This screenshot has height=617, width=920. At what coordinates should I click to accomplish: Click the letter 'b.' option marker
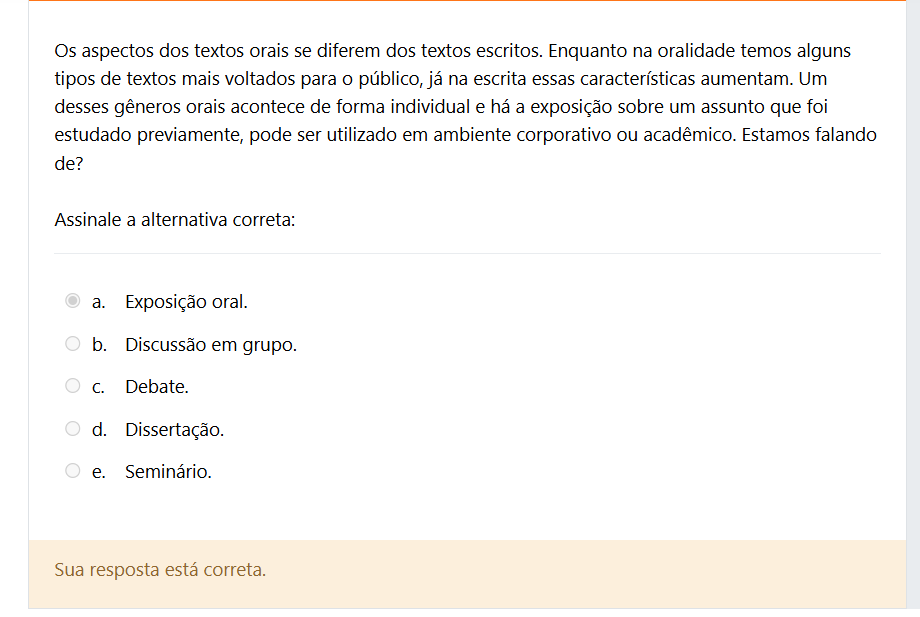tap(99, 345)
